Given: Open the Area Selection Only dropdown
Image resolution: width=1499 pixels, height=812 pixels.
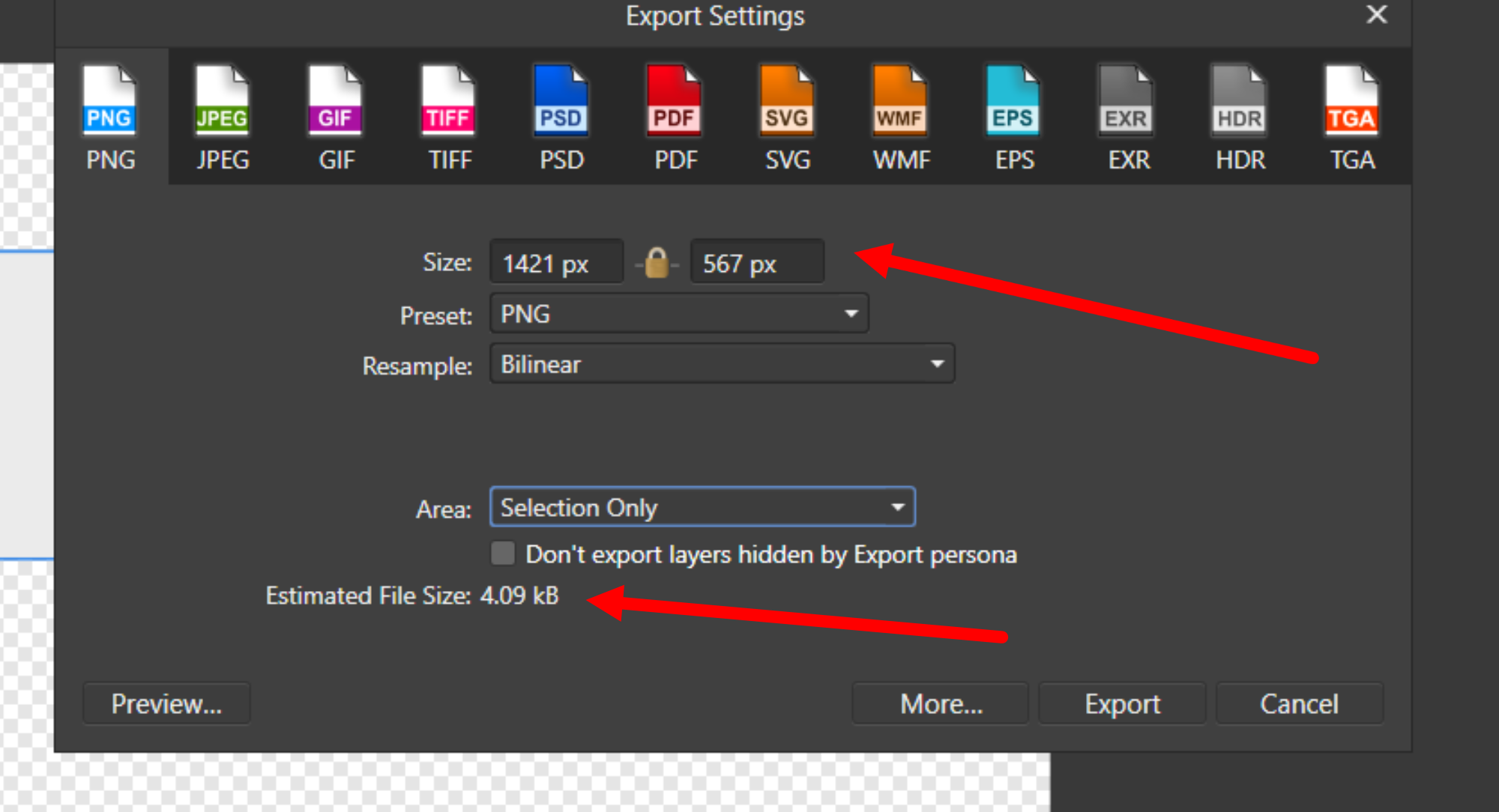Looking at the screenshot, I should (x=702, y=507).
